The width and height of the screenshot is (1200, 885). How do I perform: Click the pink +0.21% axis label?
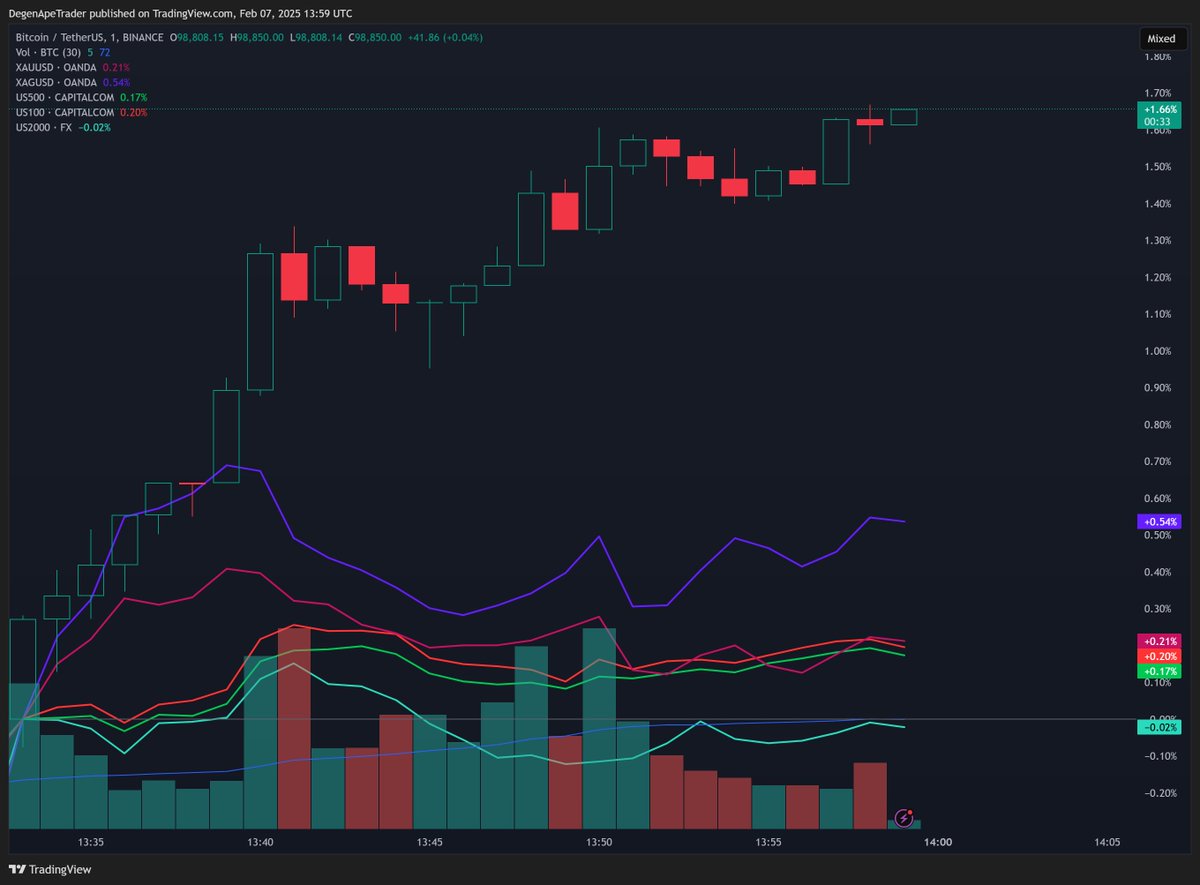coord(1160,641)
